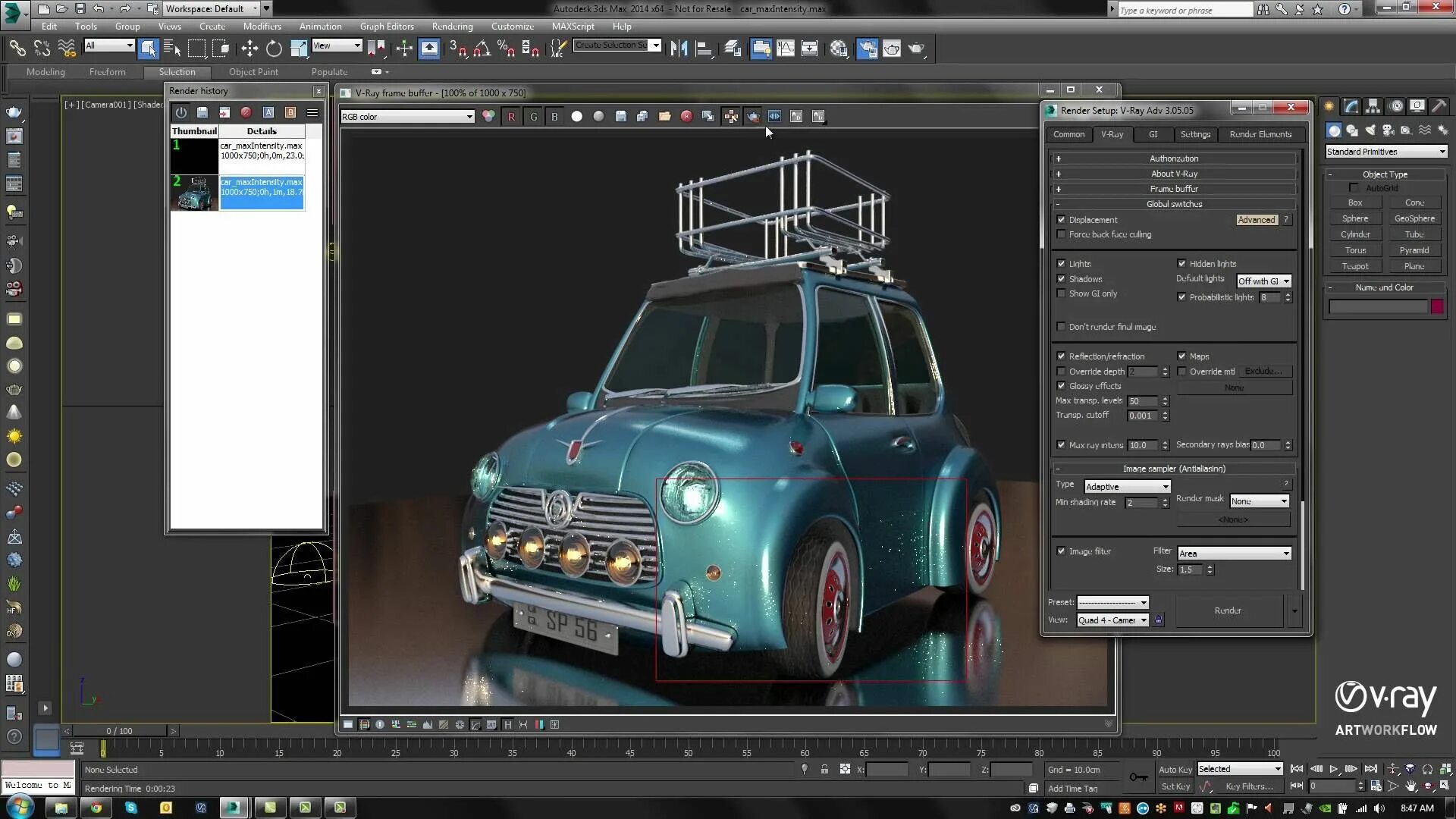Disable the Displacement checkbox
The height and width of the screenshot is (819, 1456).
click(x=1061, y=220)
